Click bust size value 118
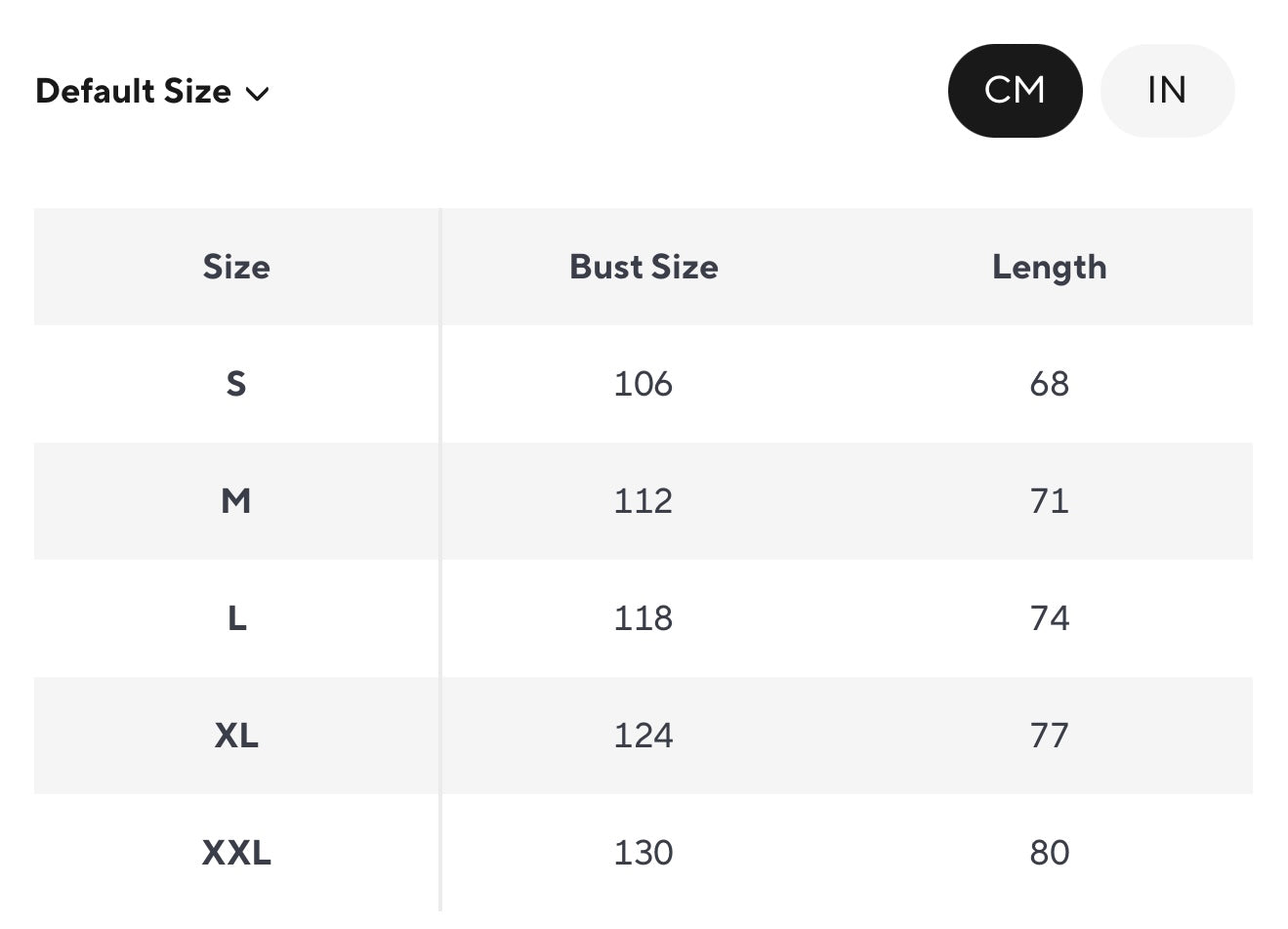Screen dimensions: 1288x929 [644, 618]
